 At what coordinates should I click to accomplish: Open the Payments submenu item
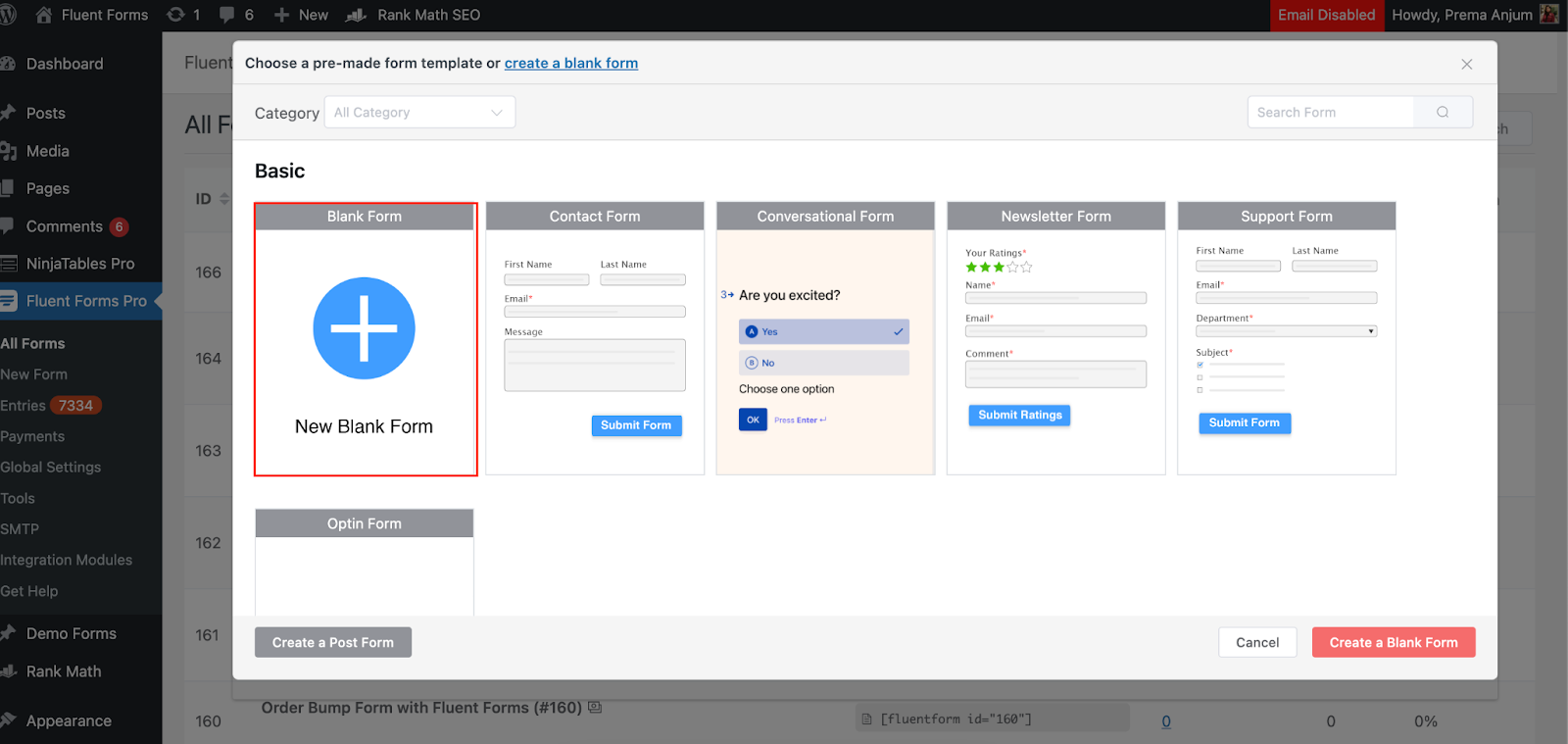click(32, 436)
